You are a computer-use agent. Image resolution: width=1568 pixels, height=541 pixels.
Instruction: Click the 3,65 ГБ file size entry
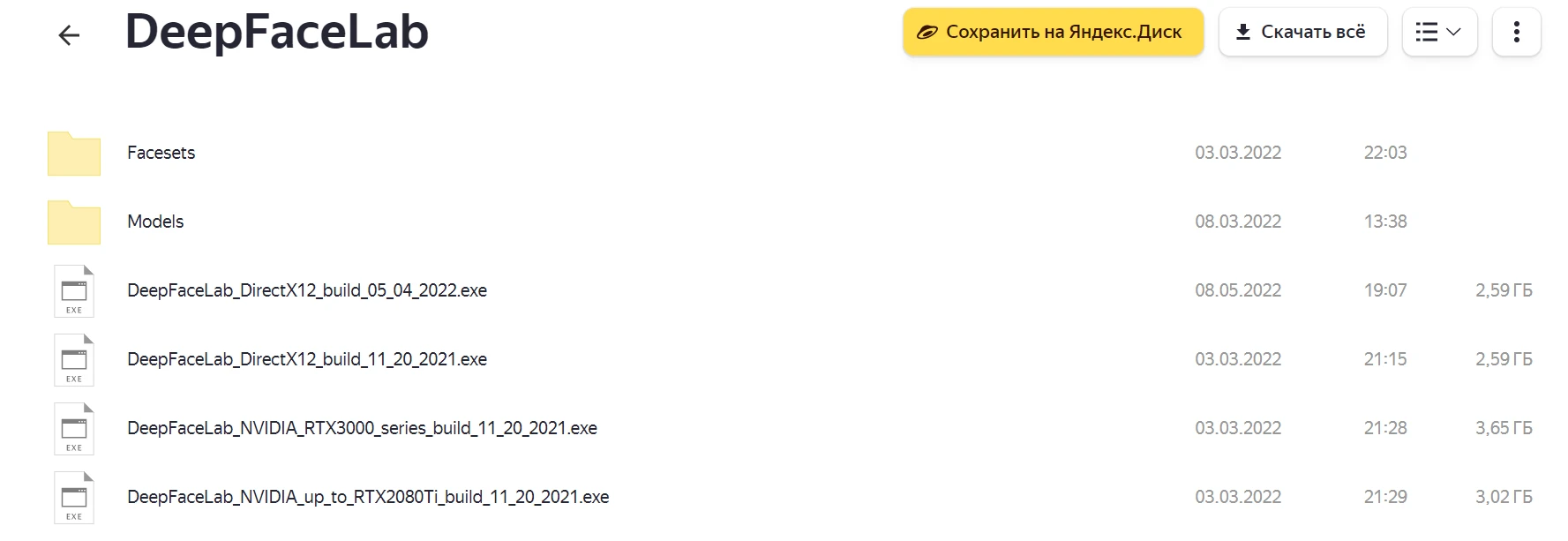click(1504, 428)
